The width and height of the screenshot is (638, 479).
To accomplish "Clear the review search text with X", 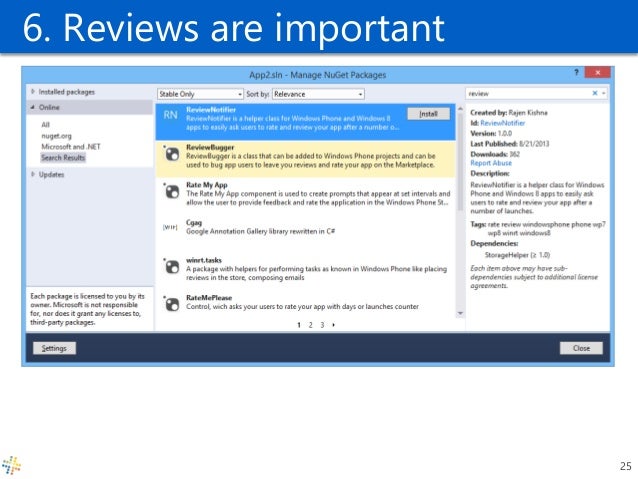I will (x=595, y=93).
